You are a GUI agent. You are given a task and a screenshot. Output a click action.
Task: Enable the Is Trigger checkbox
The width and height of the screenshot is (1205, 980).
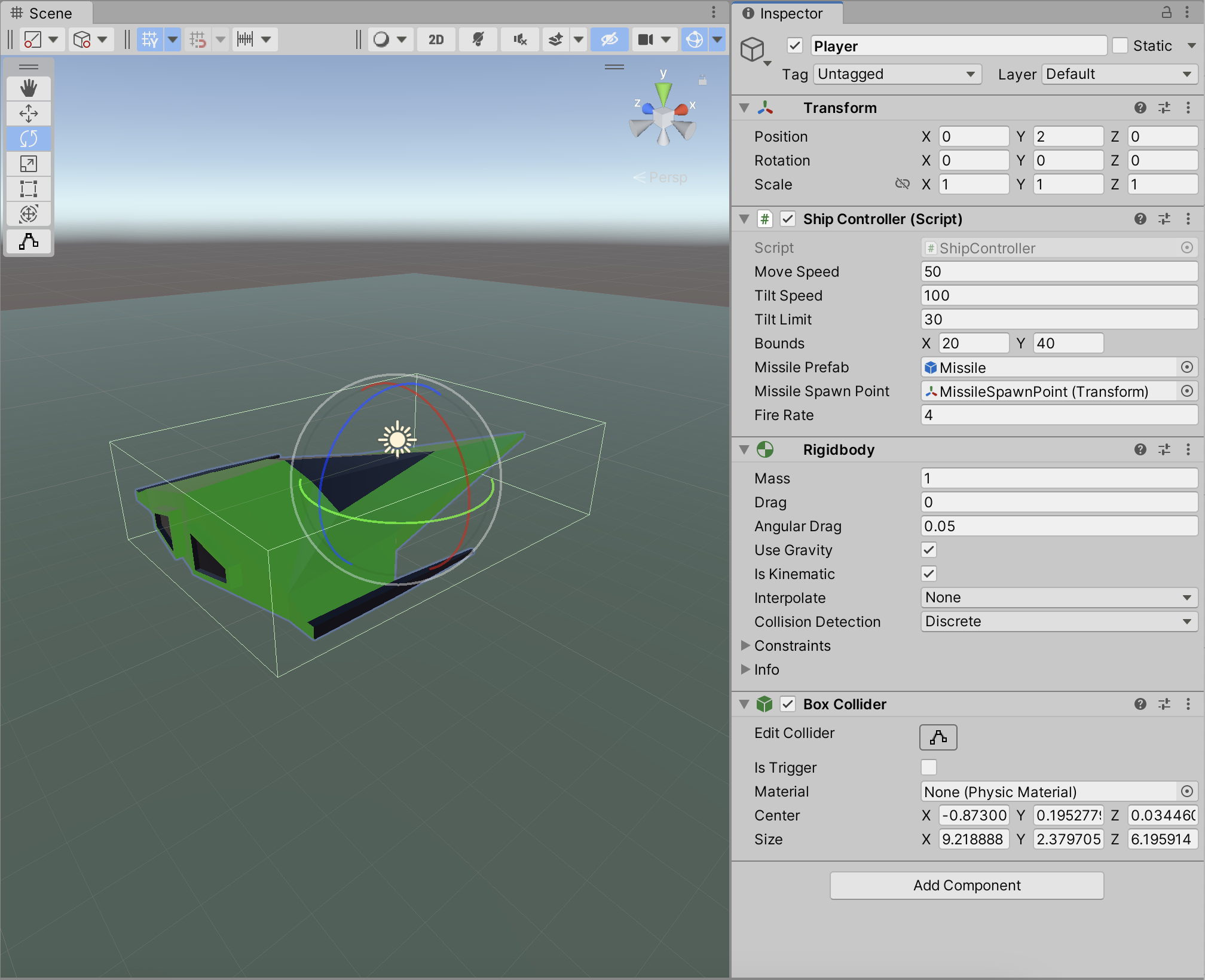point(928,767)
